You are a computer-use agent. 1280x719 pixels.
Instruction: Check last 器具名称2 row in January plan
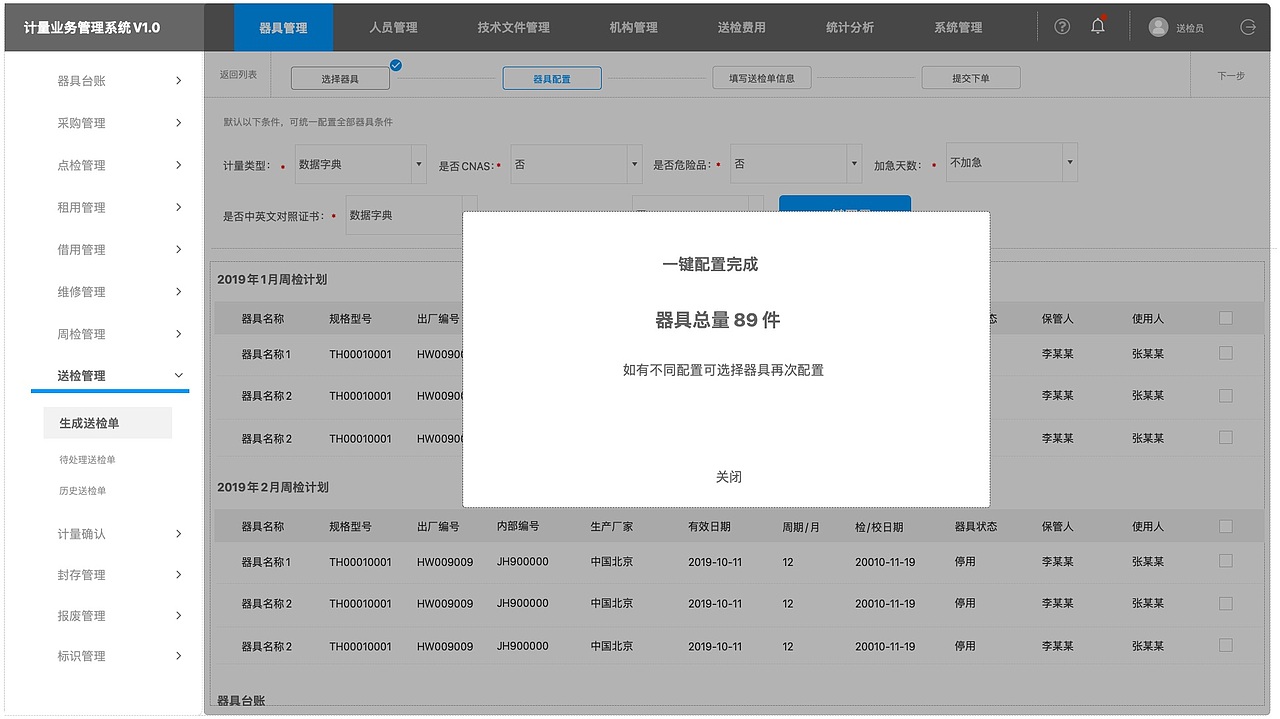point(1226,437)
